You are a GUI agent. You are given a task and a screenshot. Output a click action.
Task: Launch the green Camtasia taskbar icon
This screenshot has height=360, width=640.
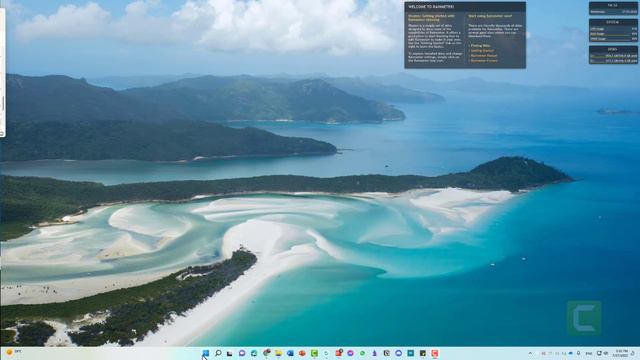(x=314, y=353)
